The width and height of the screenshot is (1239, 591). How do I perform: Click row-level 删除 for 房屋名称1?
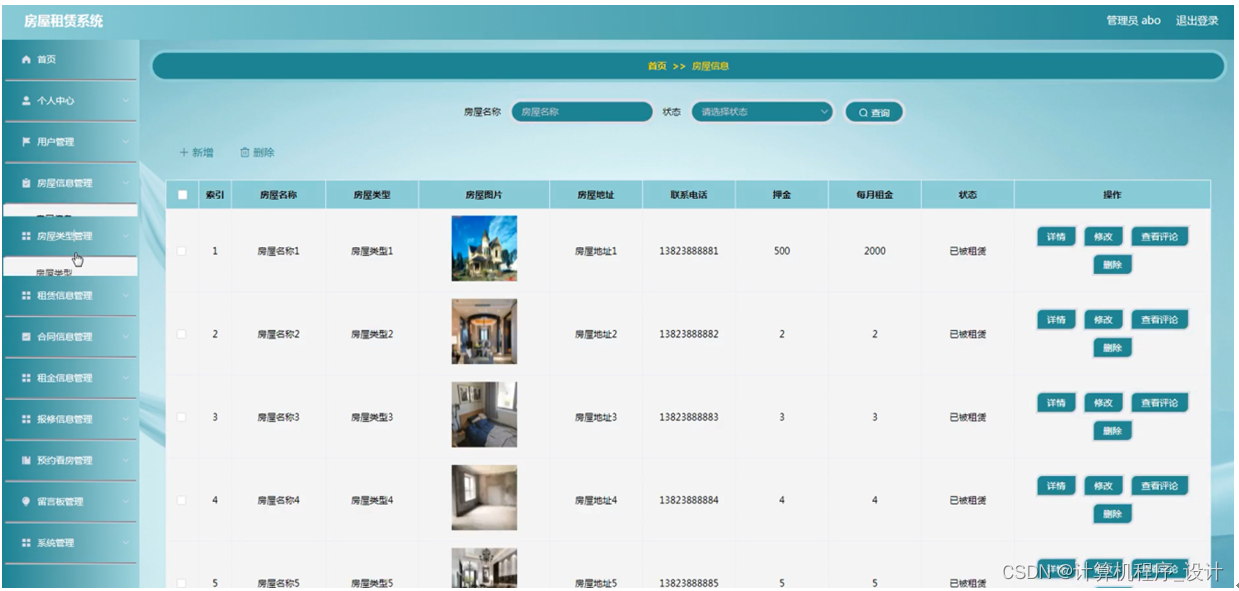pyautogui.click(x=1112, y=265)
